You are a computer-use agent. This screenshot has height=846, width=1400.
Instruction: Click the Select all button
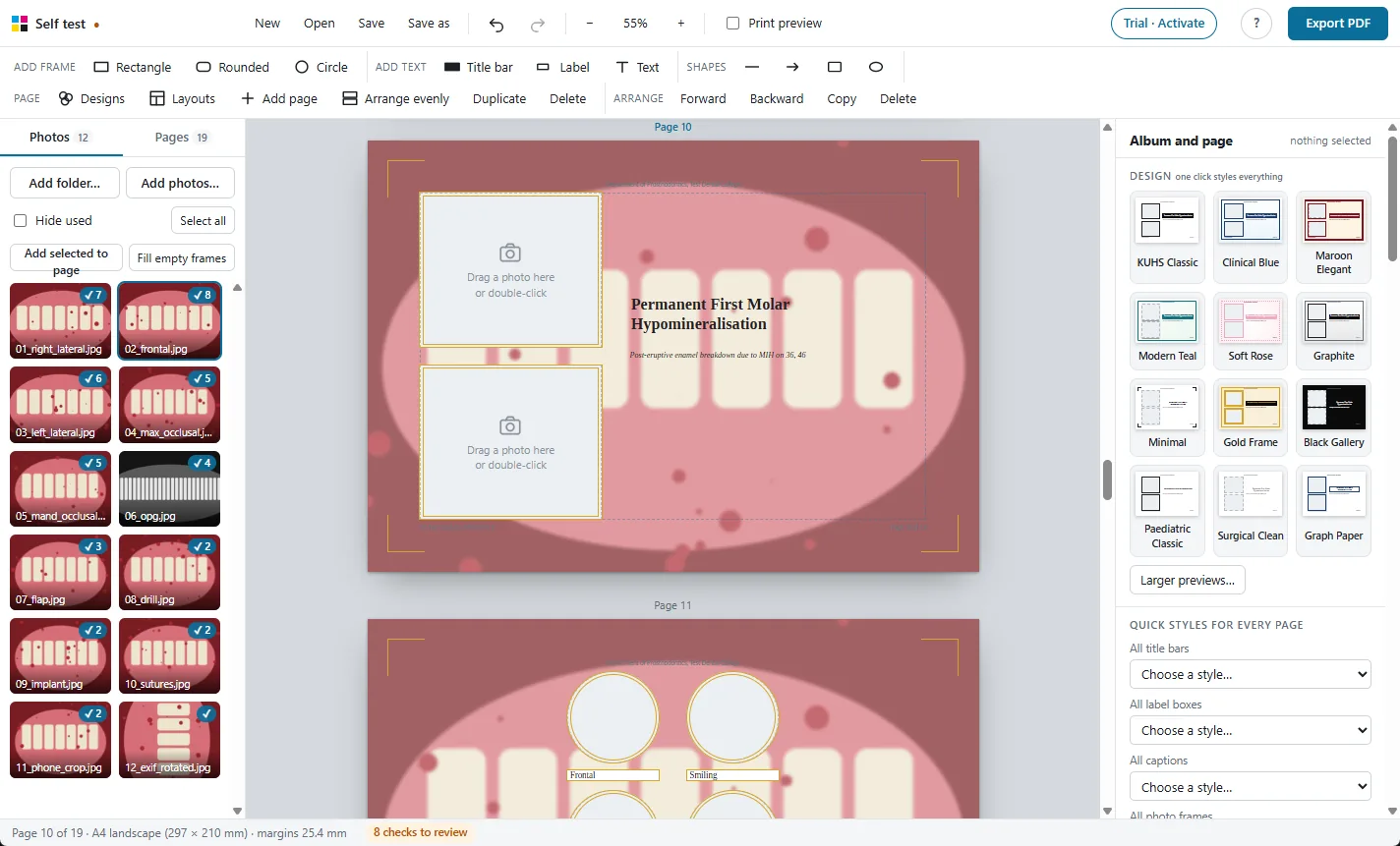tap(203, 221)
